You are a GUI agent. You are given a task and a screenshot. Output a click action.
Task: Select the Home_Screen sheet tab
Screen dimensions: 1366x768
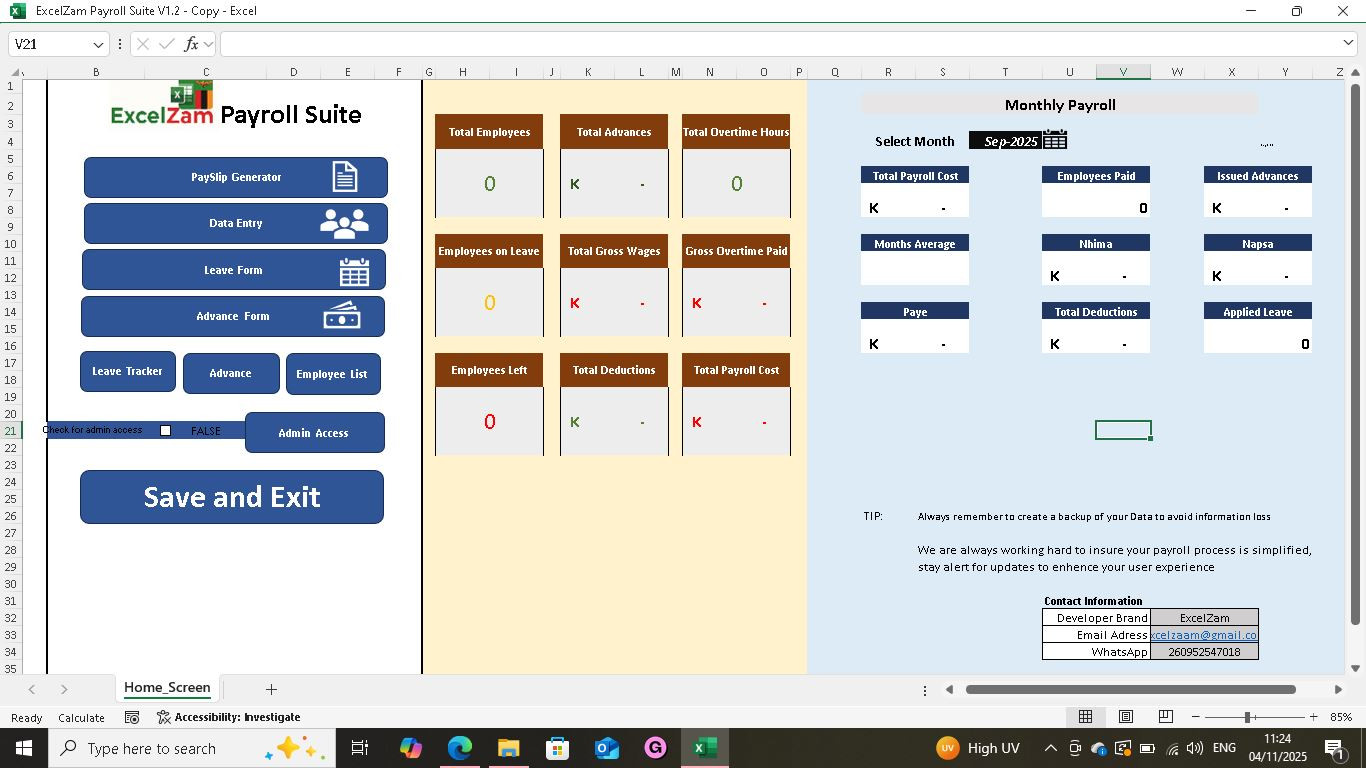tap(166, 688)
